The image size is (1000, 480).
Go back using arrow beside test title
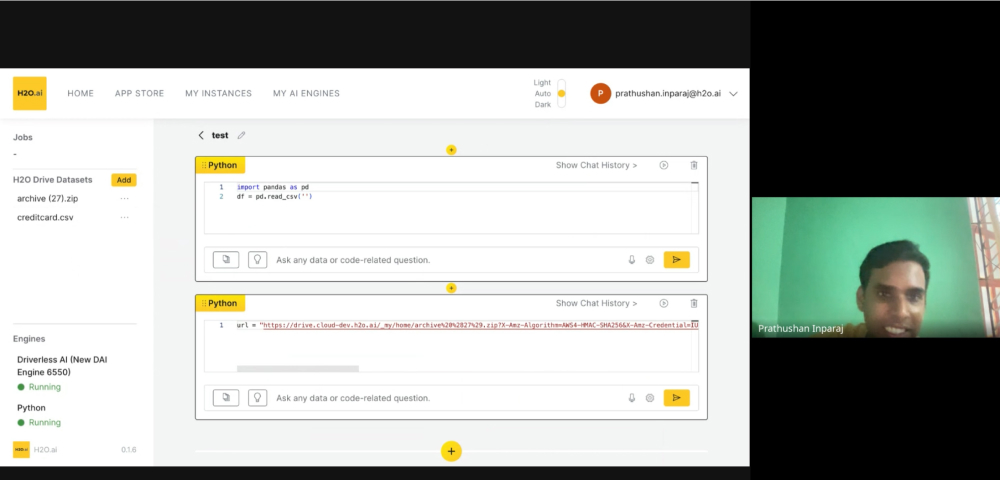coord(201,135)
